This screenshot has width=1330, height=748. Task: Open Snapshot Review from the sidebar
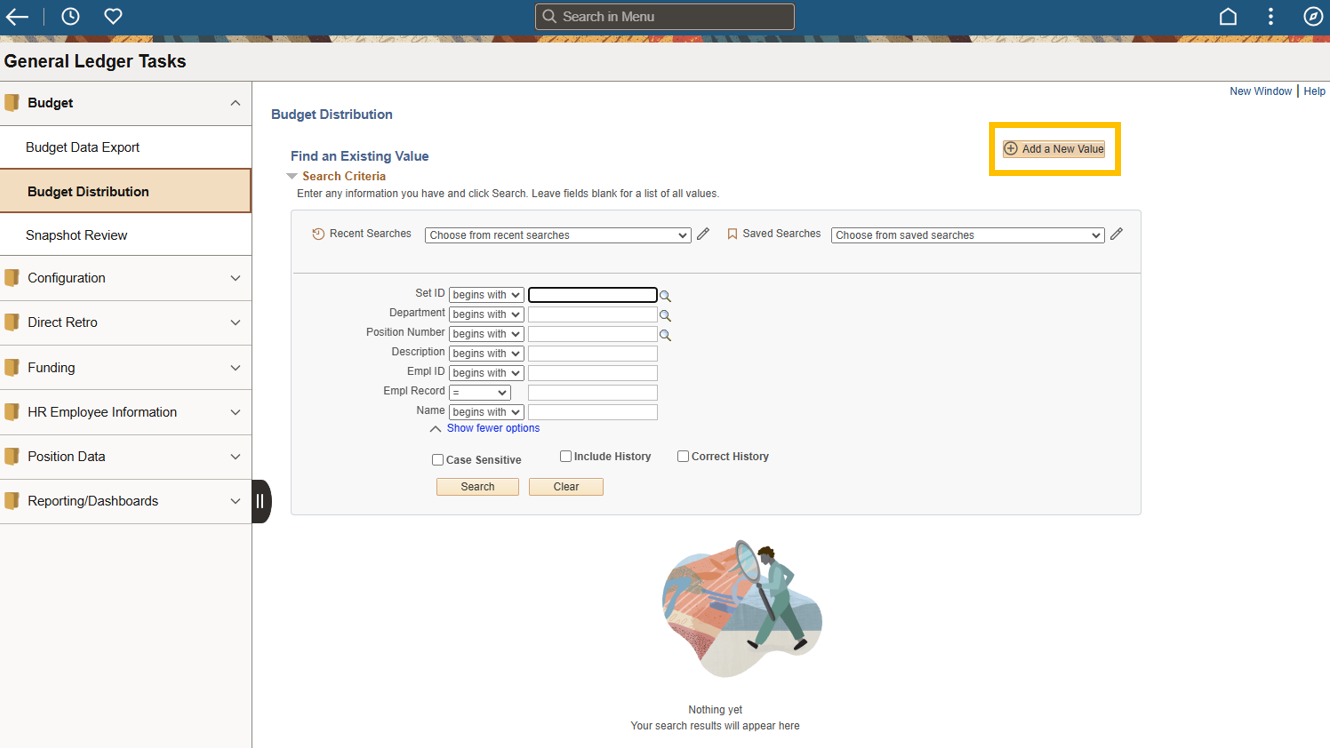point(77,235)
